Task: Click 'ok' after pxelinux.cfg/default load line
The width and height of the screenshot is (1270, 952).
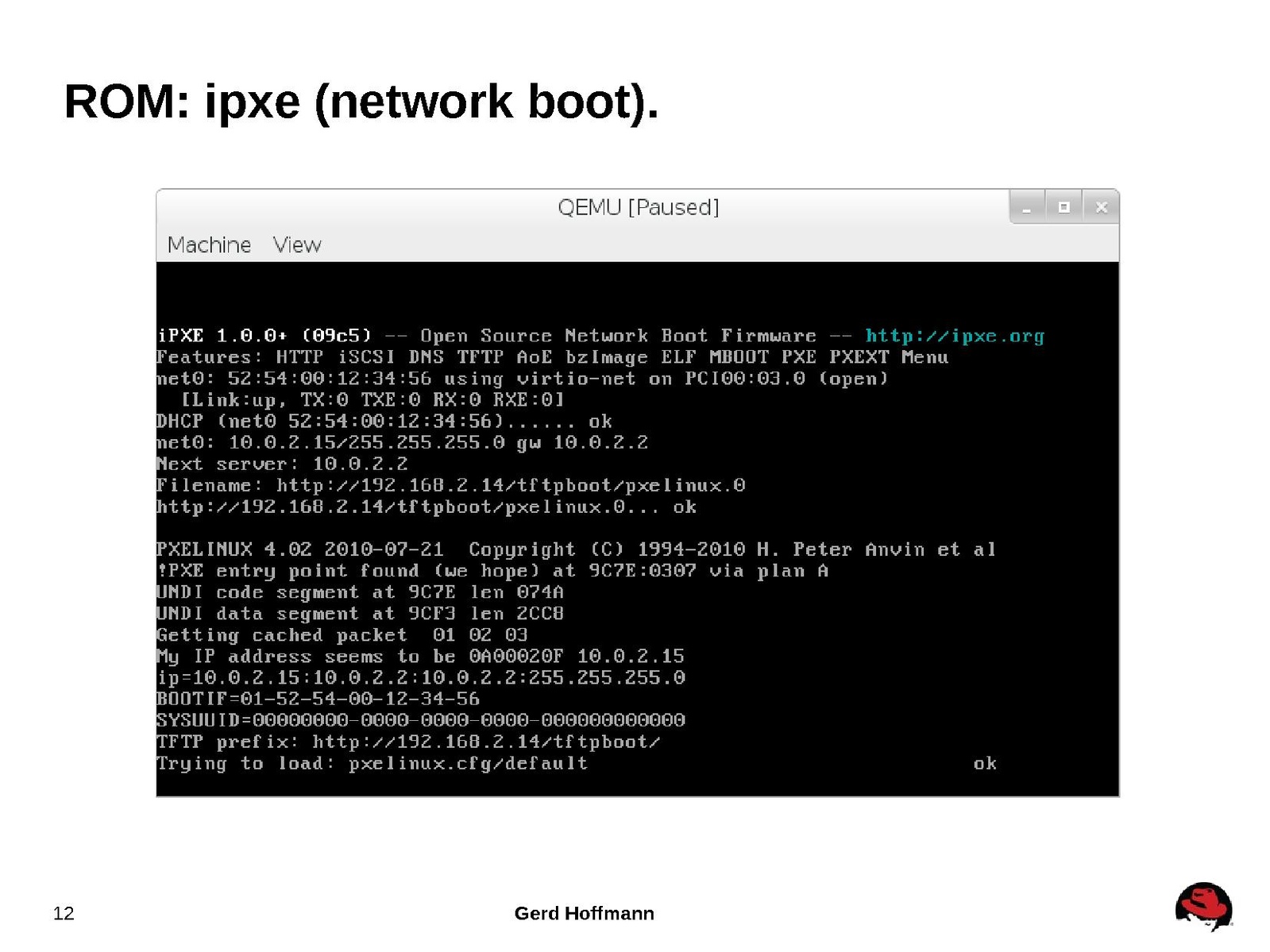Action: (985, 763)
